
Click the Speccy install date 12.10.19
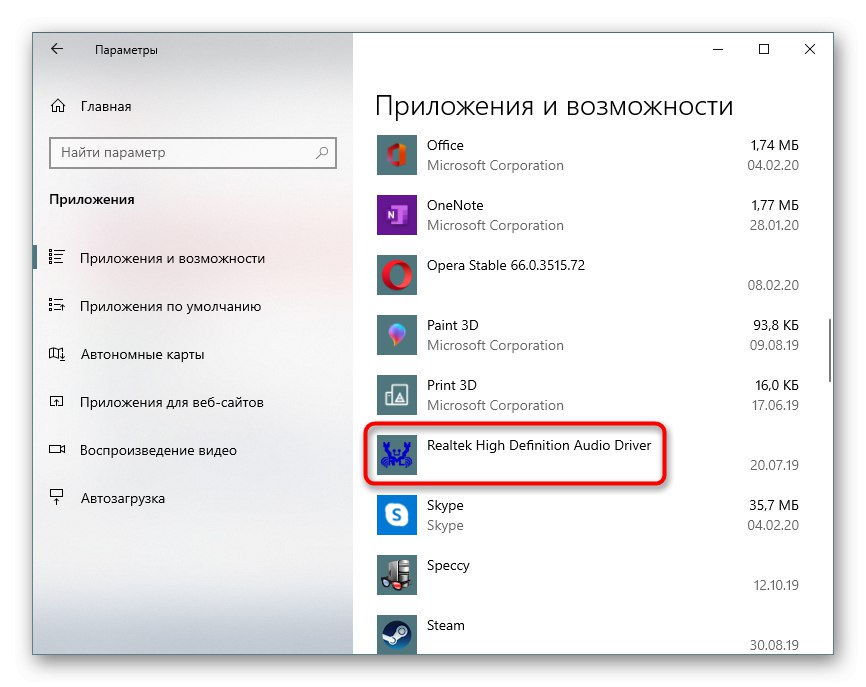776,585
